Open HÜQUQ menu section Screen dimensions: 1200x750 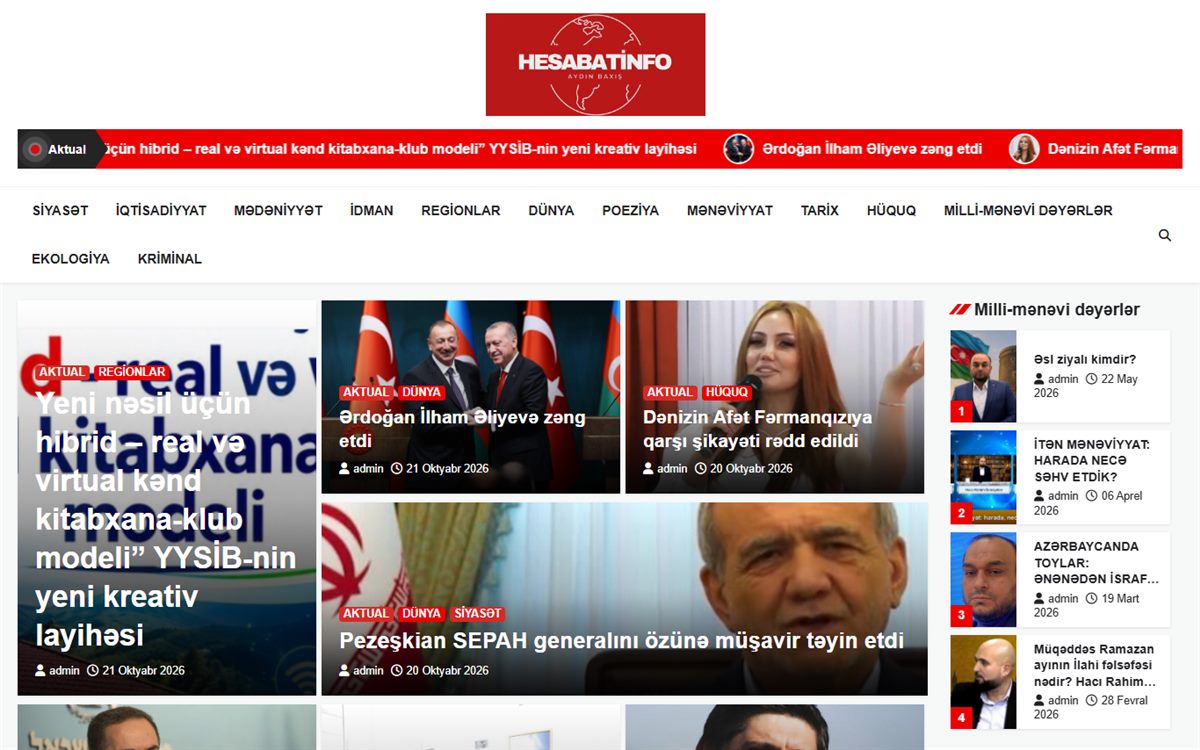click(x=891, y=210)
